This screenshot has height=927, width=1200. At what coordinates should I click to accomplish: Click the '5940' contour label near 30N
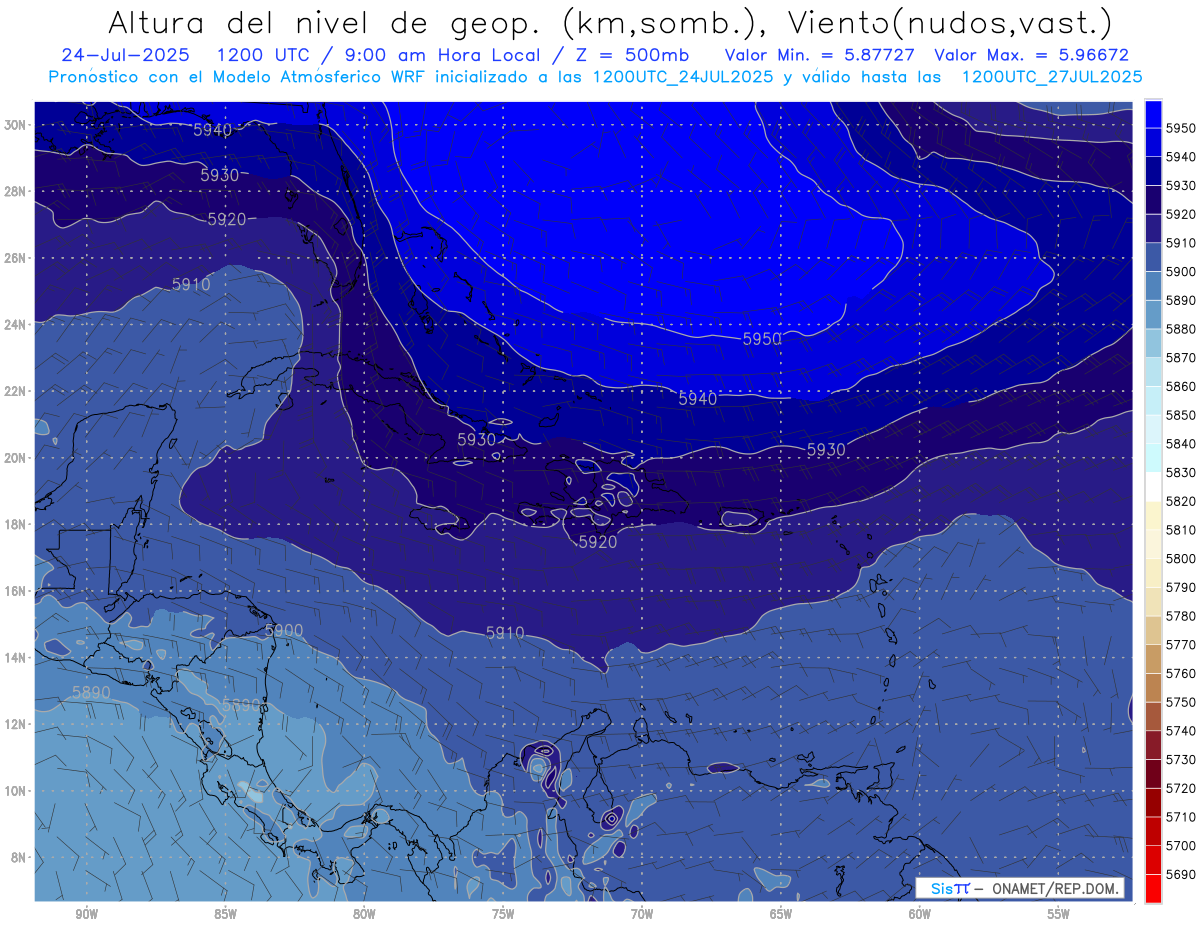(212, 130)
